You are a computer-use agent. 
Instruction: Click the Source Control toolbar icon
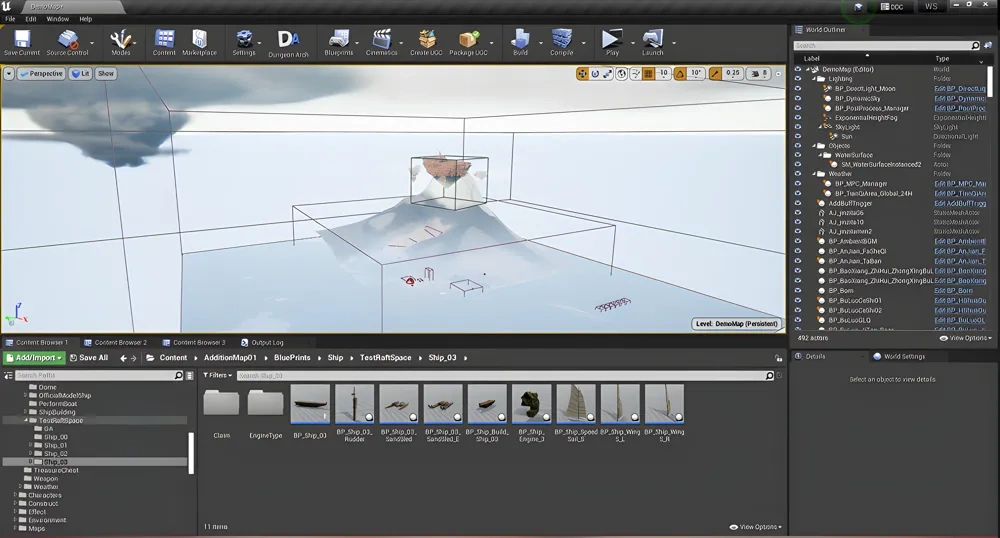pos(67,41)
